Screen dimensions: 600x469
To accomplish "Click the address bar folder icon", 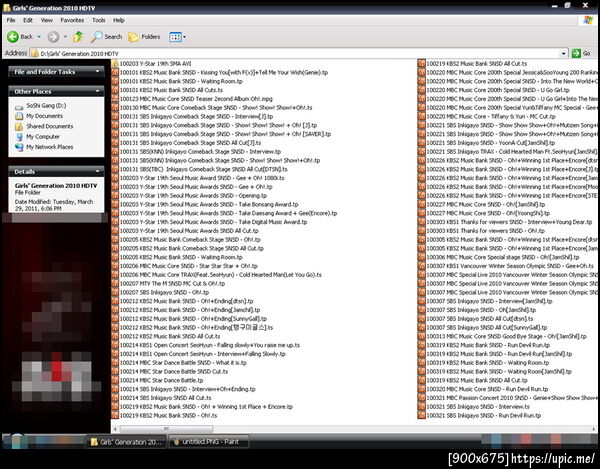I will [35, 54].
